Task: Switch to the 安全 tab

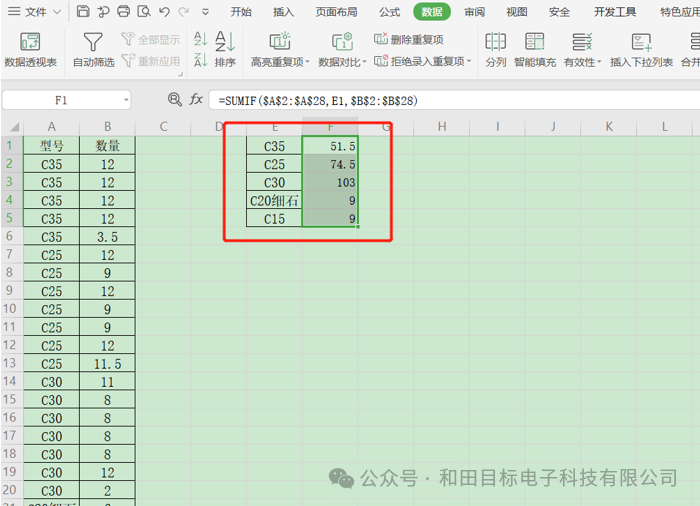Action: tap(559, 12)
